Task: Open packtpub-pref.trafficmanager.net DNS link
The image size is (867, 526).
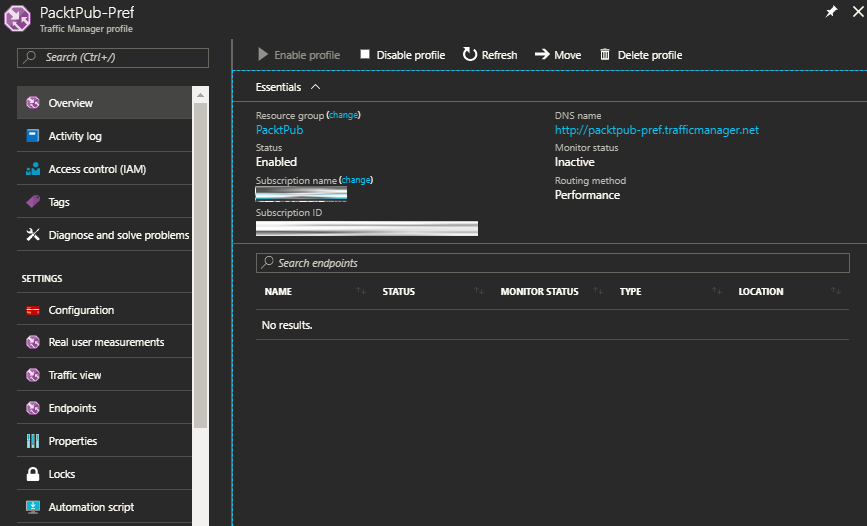Action: pyautogui.click(x=657, y=130)
